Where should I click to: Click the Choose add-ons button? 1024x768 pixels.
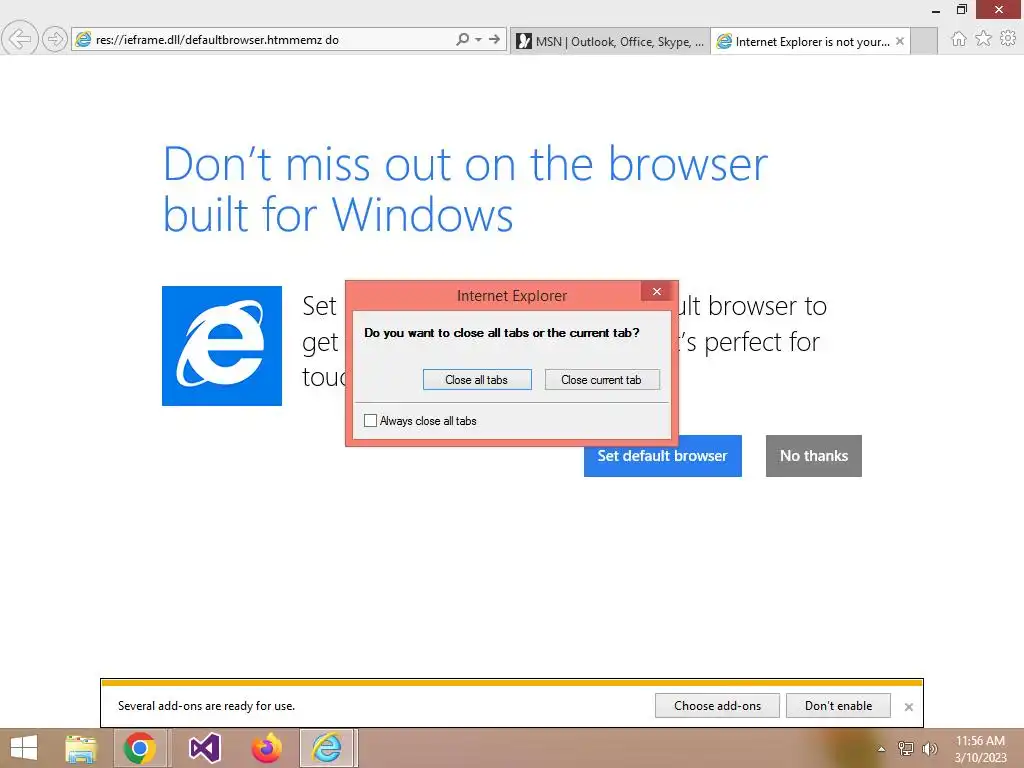coord(717,706)
